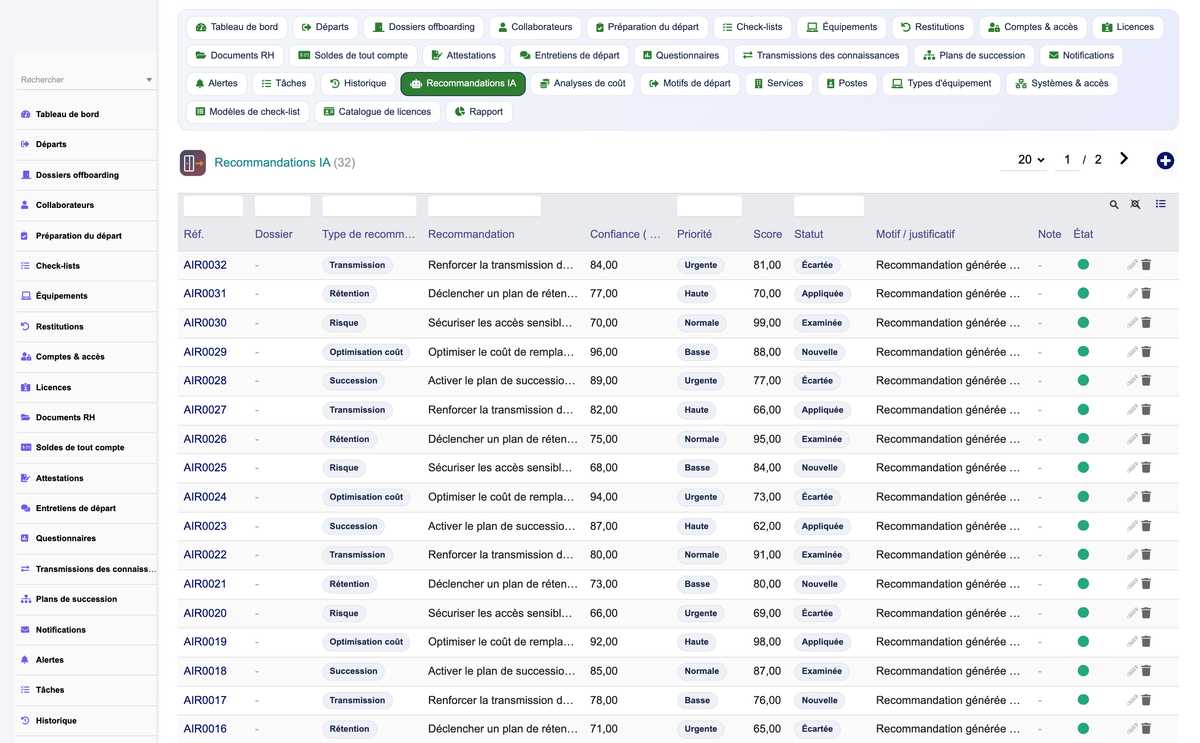Toggle the green État dot for AIR0020

[x=1083, y=613]
